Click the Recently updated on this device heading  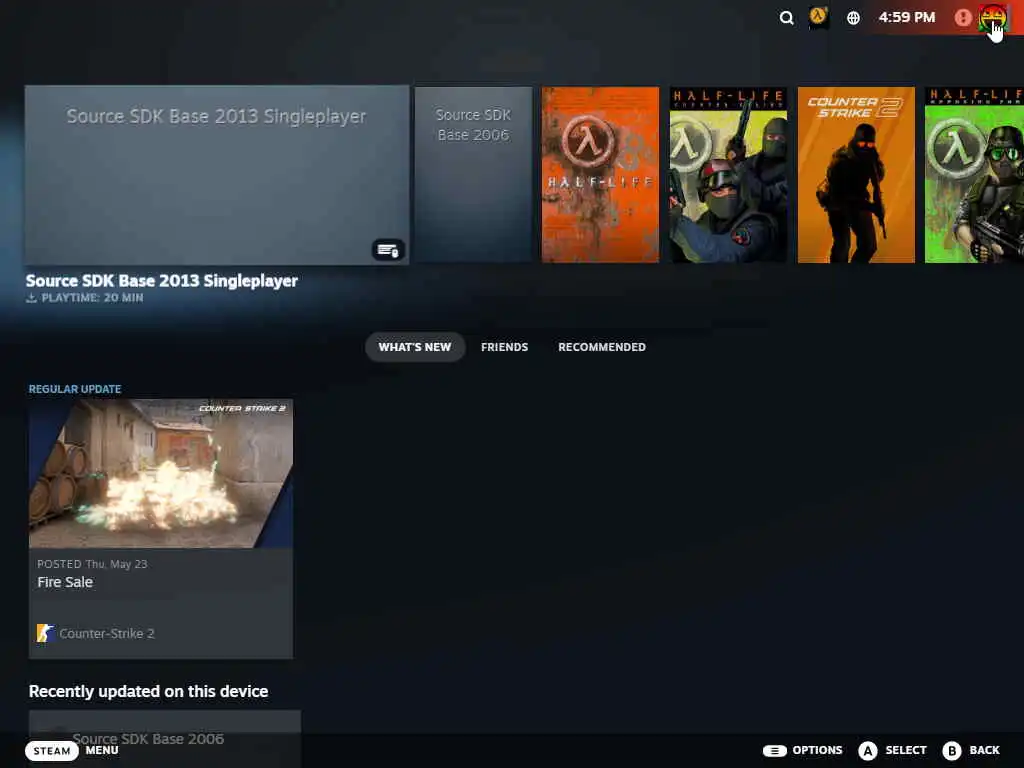(x=148, y=692)
